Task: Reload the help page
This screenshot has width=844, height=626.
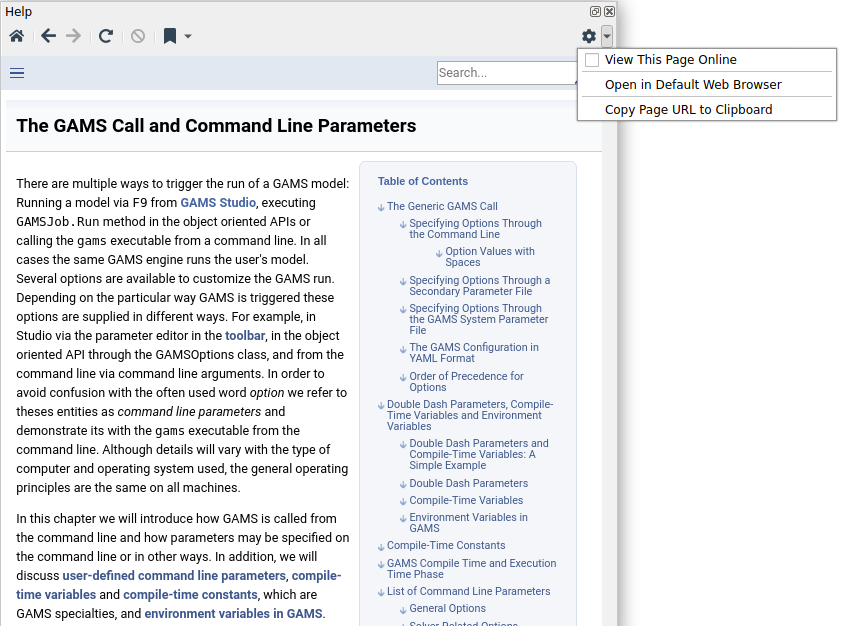Action: [x=106, y=36]
